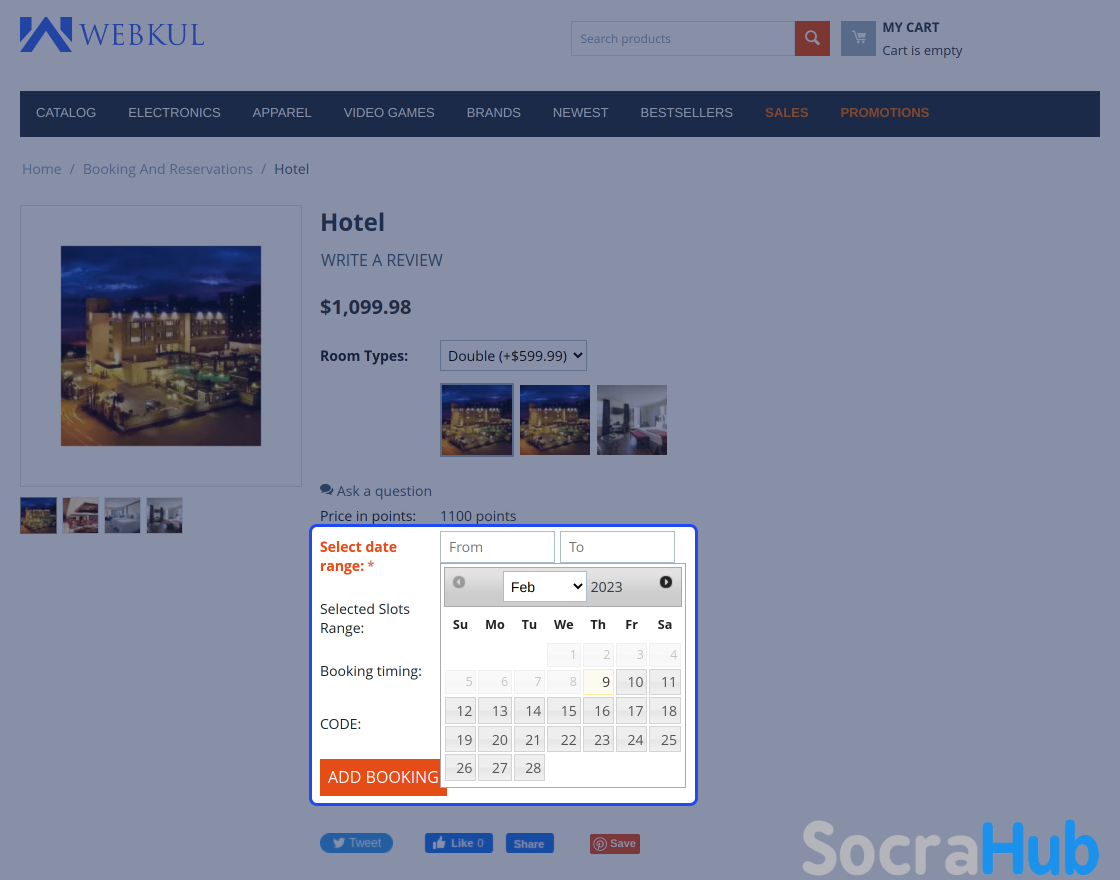Pick February 18 in the calendar
1120x880 pixels.
point(665,711)
